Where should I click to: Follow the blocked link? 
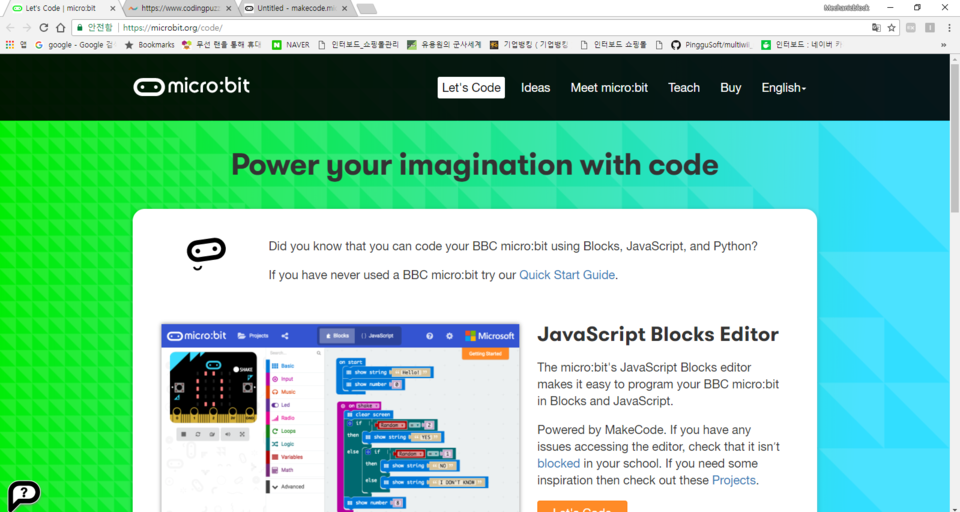pyautogui.click(x=558, y=464)
